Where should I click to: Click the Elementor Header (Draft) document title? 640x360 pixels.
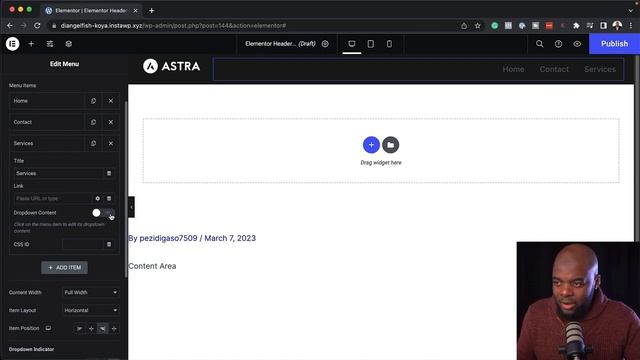coord(280,44)
